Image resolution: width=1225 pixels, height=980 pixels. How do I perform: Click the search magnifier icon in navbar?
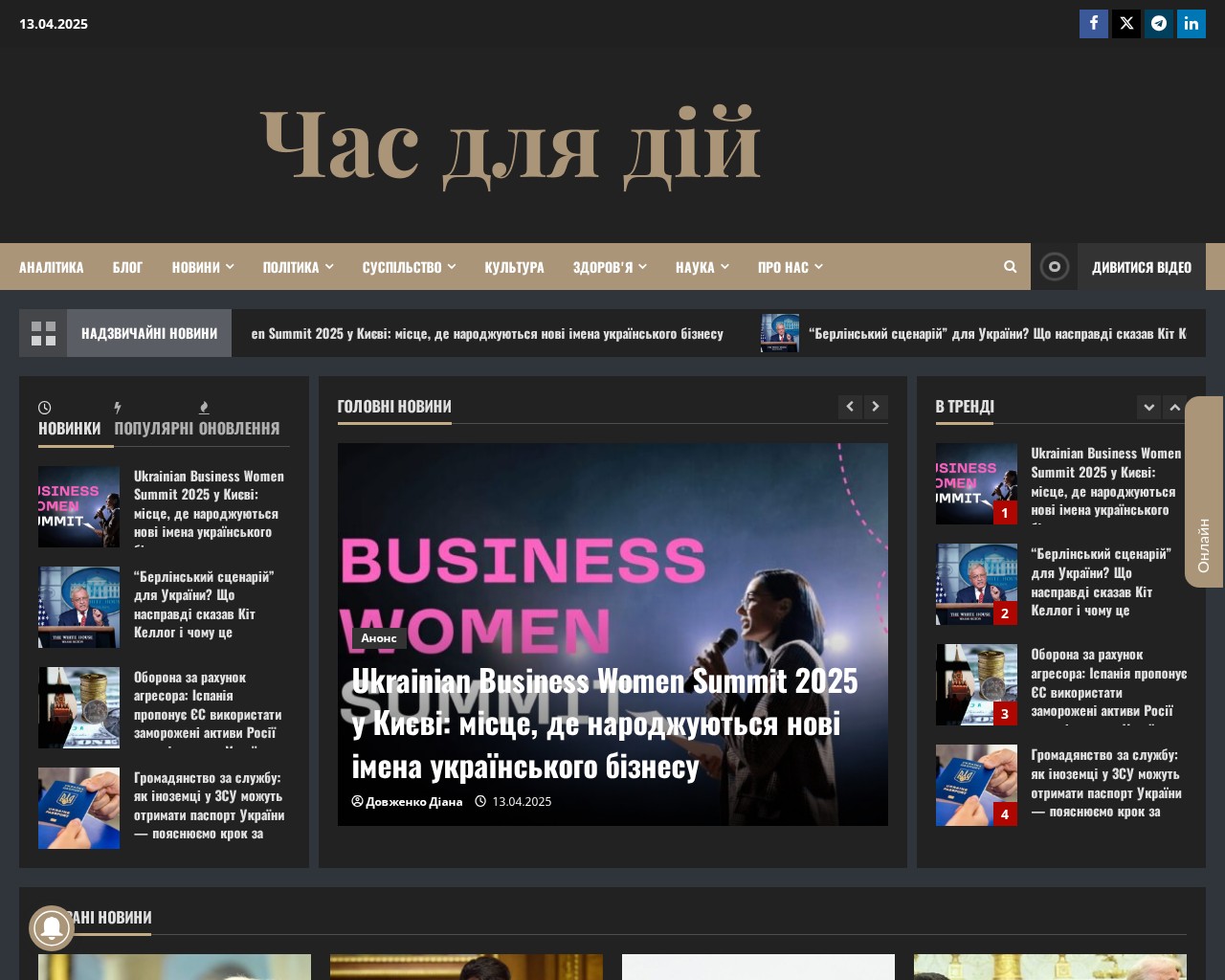pos(1010,267)
